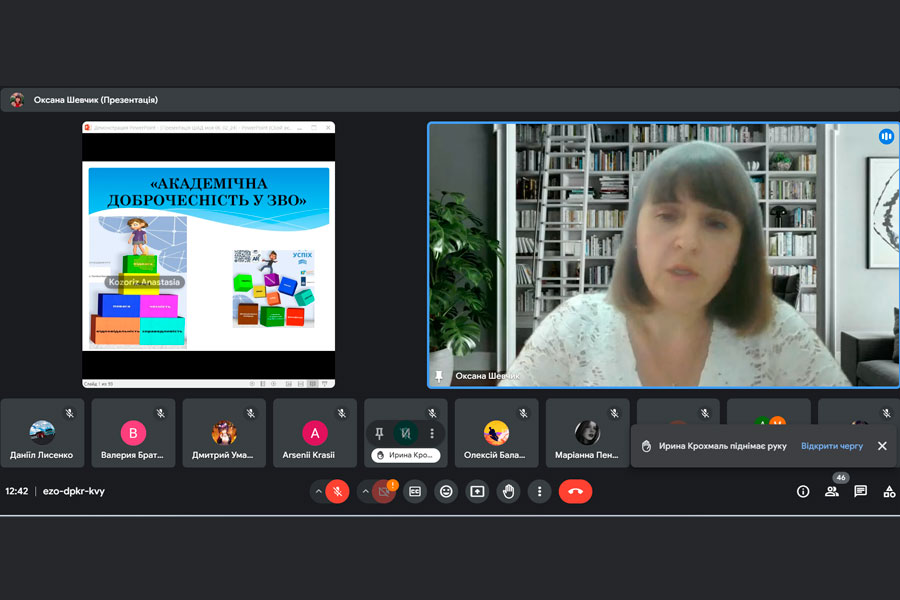Unmute the microphone button
Image resolution: width=900 pixels, height=600 pixels.
338,491
